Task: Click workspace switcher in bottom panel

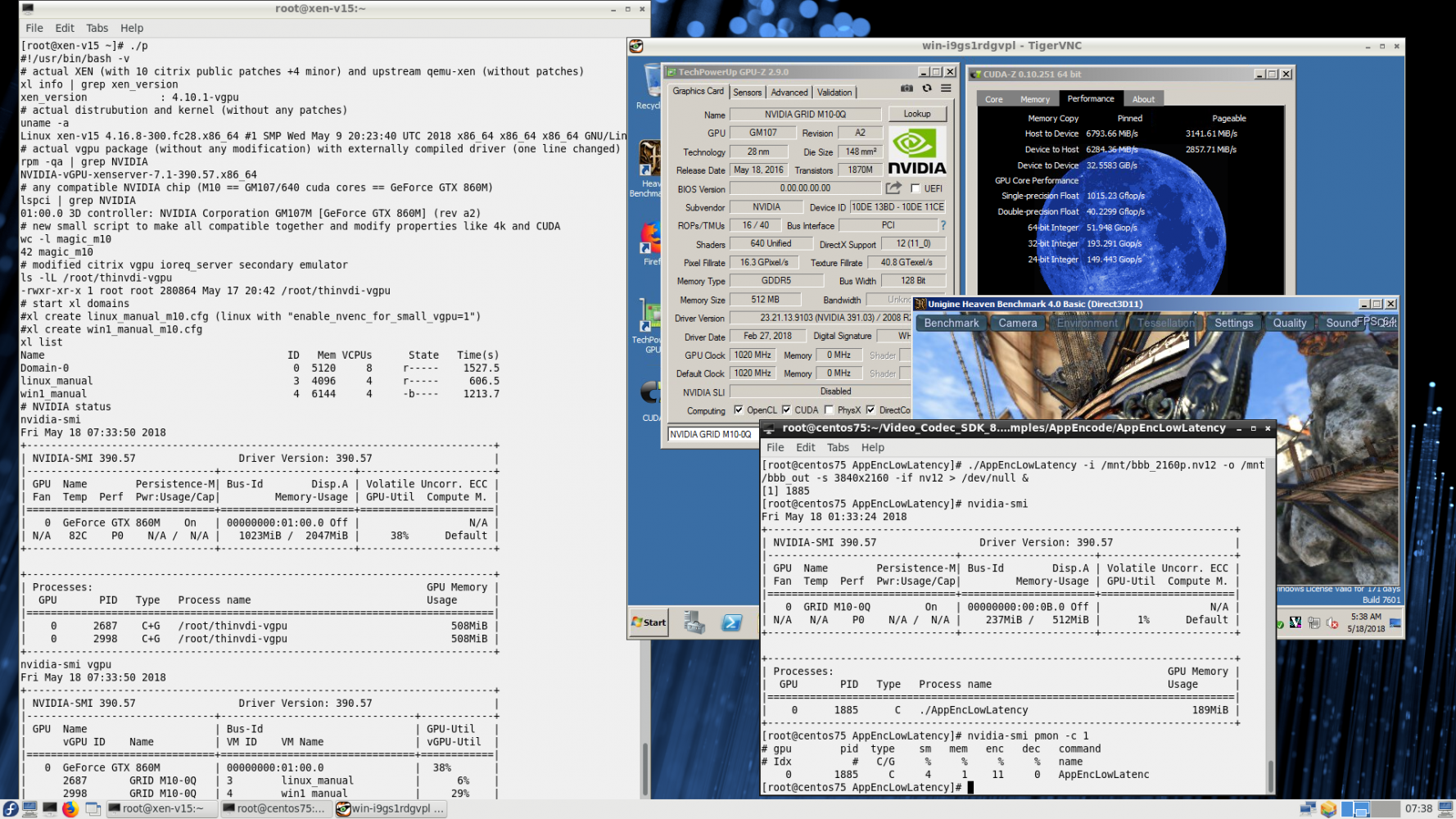Action: pos(1372,809)
